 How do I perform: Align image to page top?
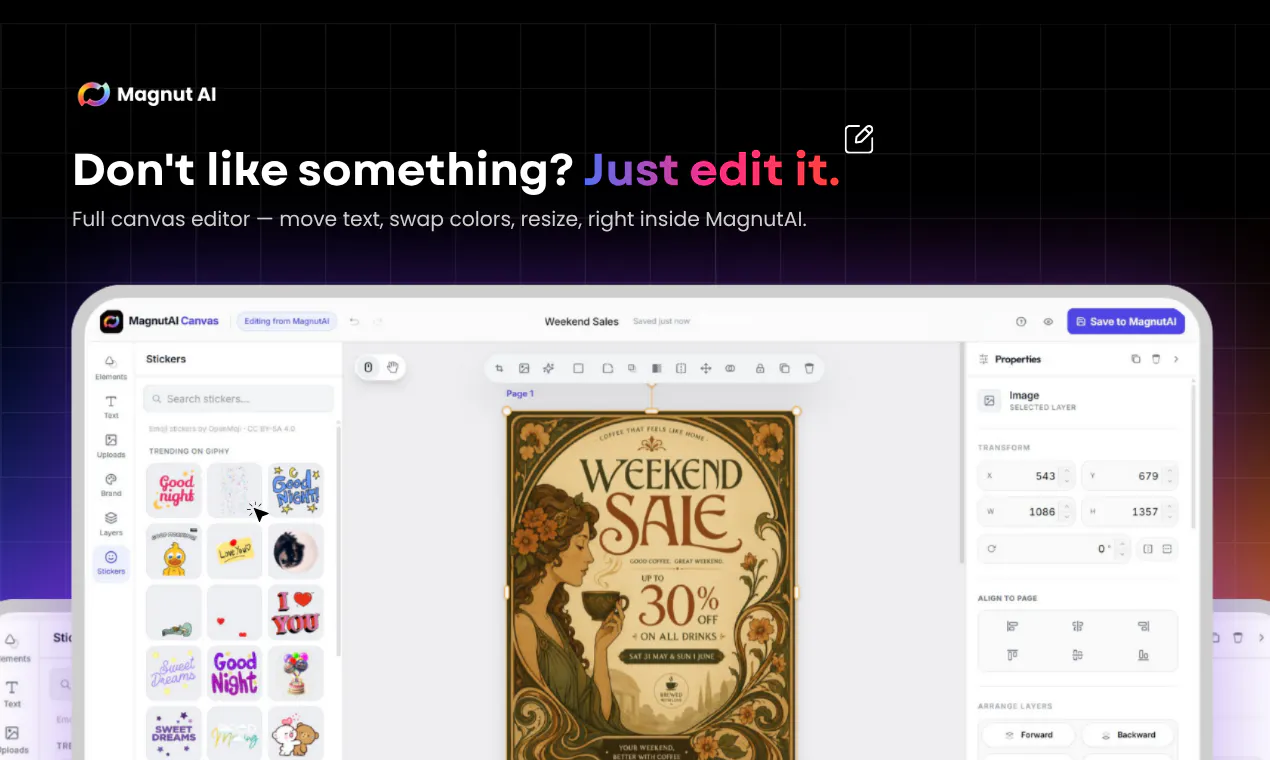(x=1012, y=655)
